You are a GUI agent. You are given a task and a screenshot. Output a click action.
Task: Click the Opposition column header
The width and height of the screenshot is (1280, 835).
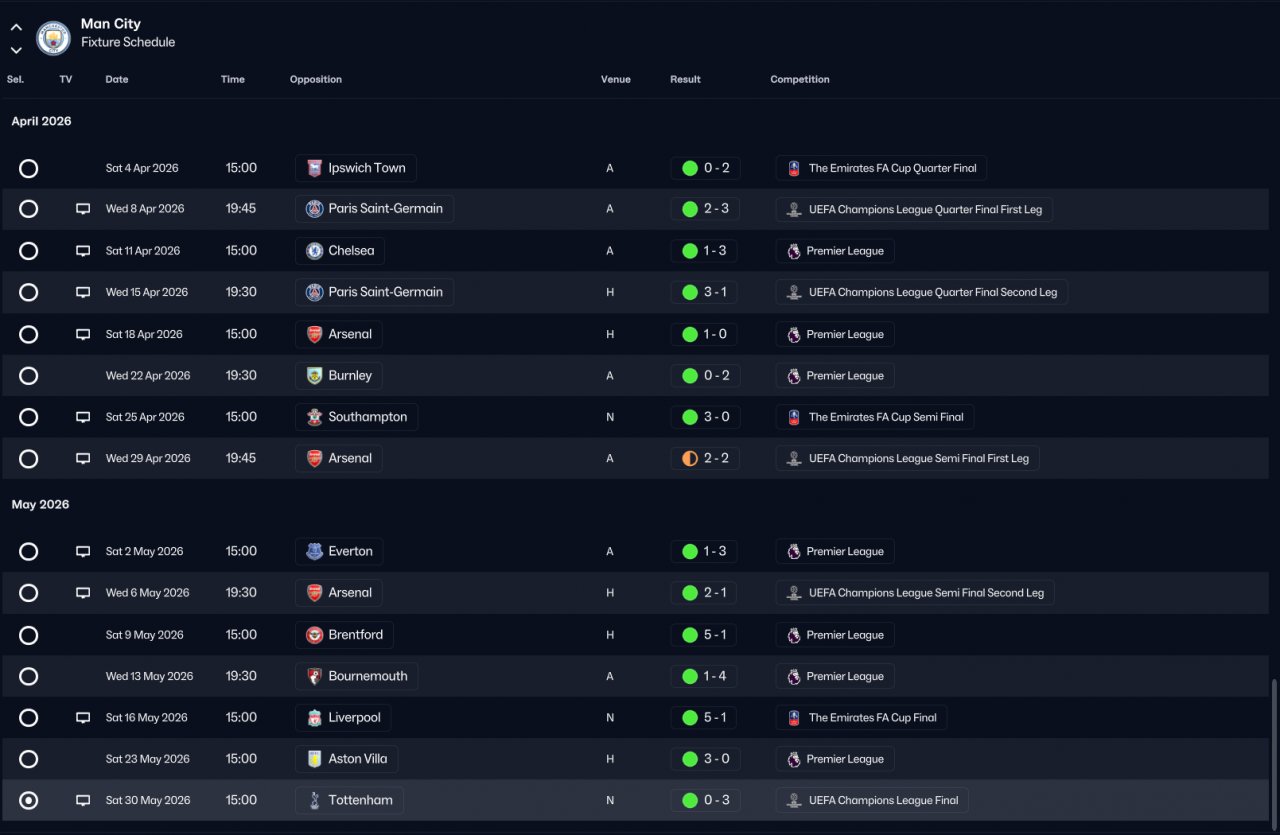316,79
